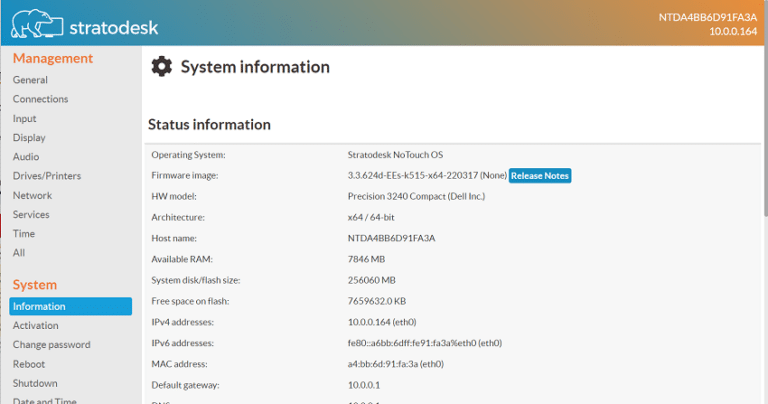Click the stratodesk wordmark in header
768x404 pixels.
pyautogui.click(x=114, y=27)
